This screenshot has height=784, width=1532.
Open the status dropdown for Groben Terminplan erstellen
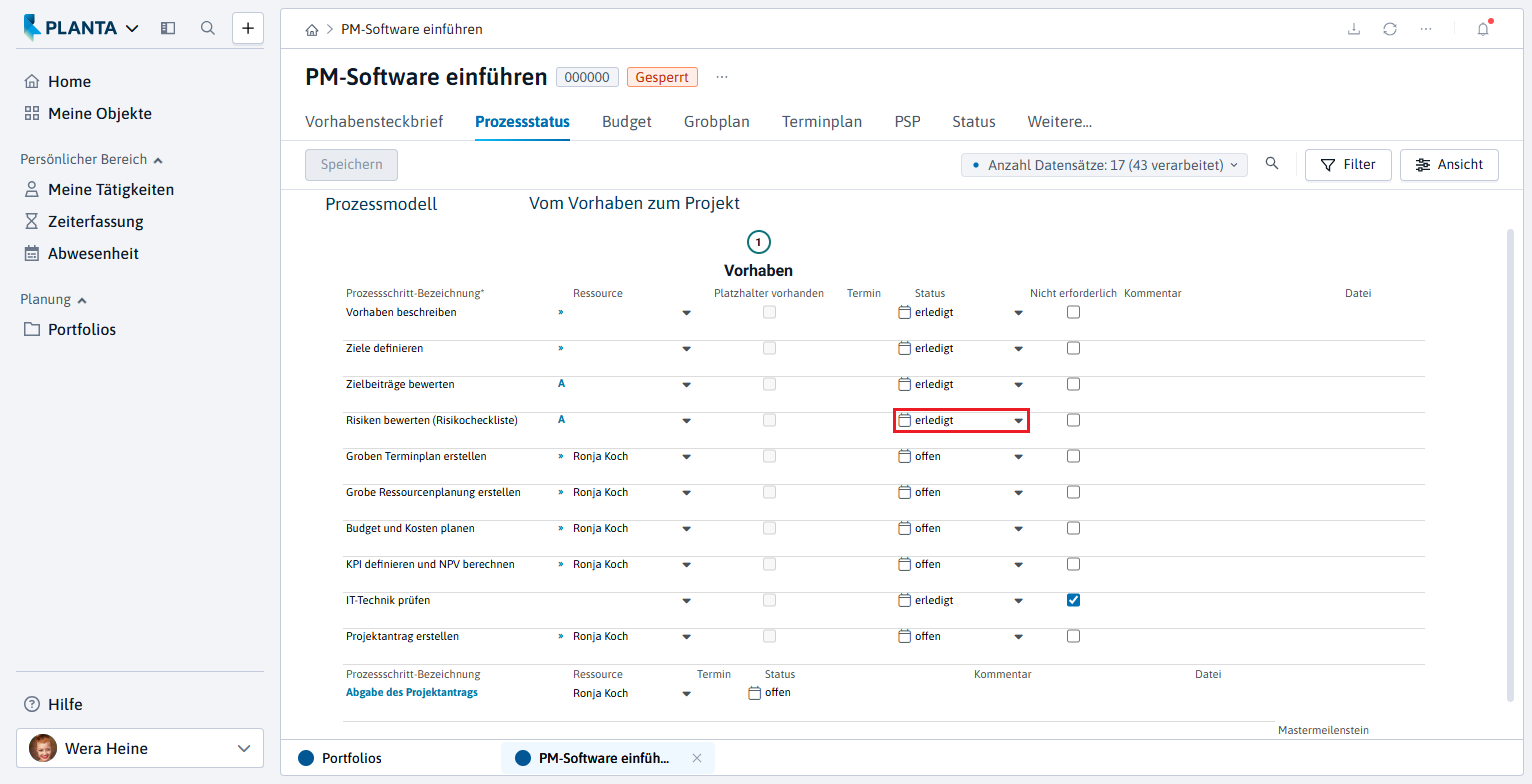pyautogui.click(x=1018, y=457)
